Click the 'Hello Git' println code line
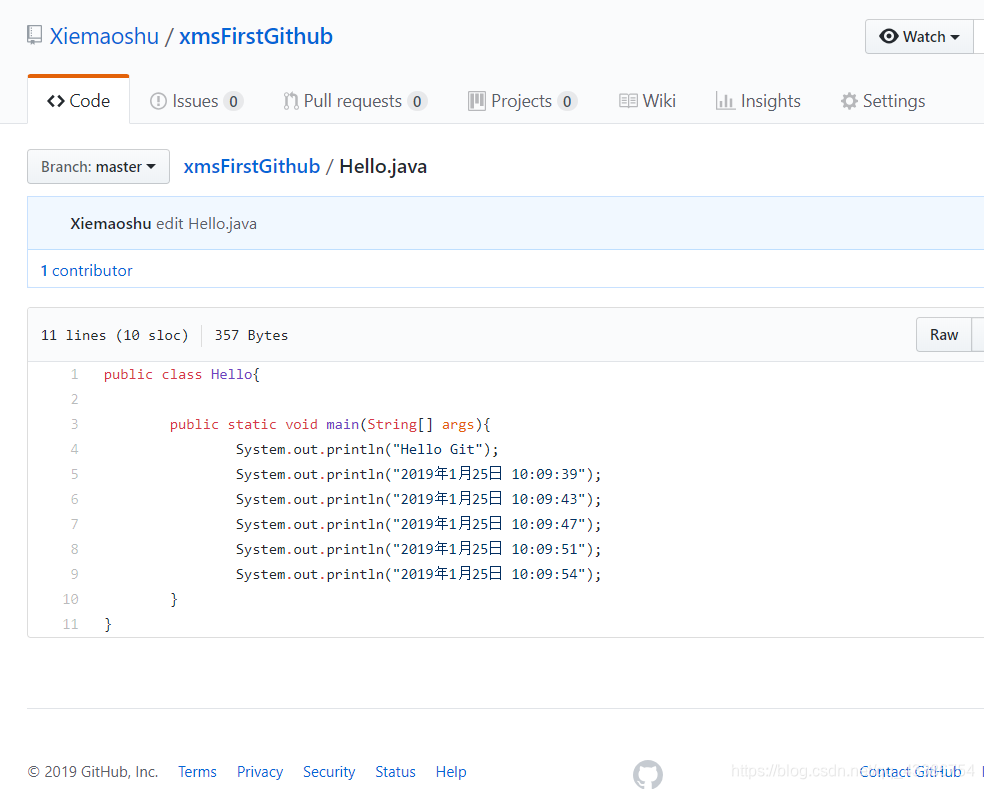The height and width of the screenshot is (789, 984). pyautogui.click(x=367, y=449)
